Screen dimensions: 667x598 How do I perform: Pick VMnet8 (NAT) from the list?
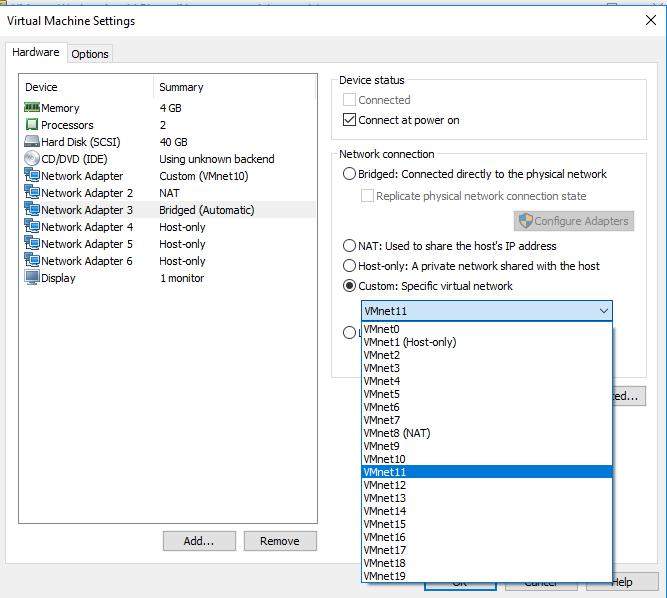click(487, 433)
